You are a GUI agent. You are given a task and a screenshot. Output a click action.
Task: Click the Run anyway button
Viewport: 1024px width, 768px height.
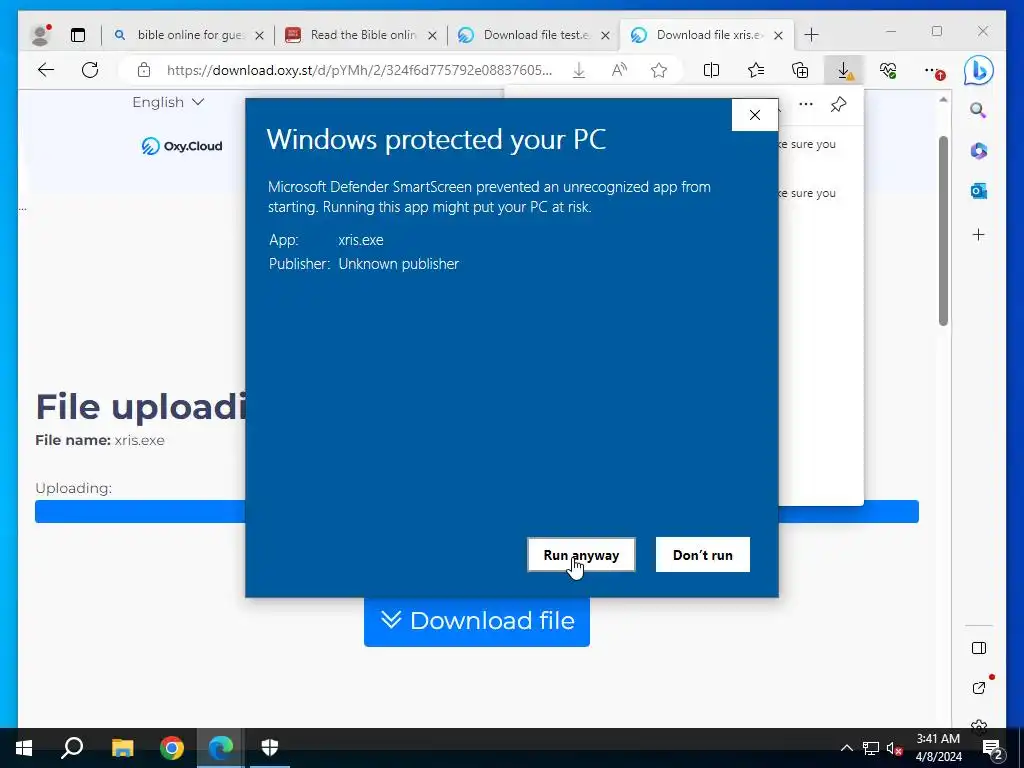tap(581, 554)
